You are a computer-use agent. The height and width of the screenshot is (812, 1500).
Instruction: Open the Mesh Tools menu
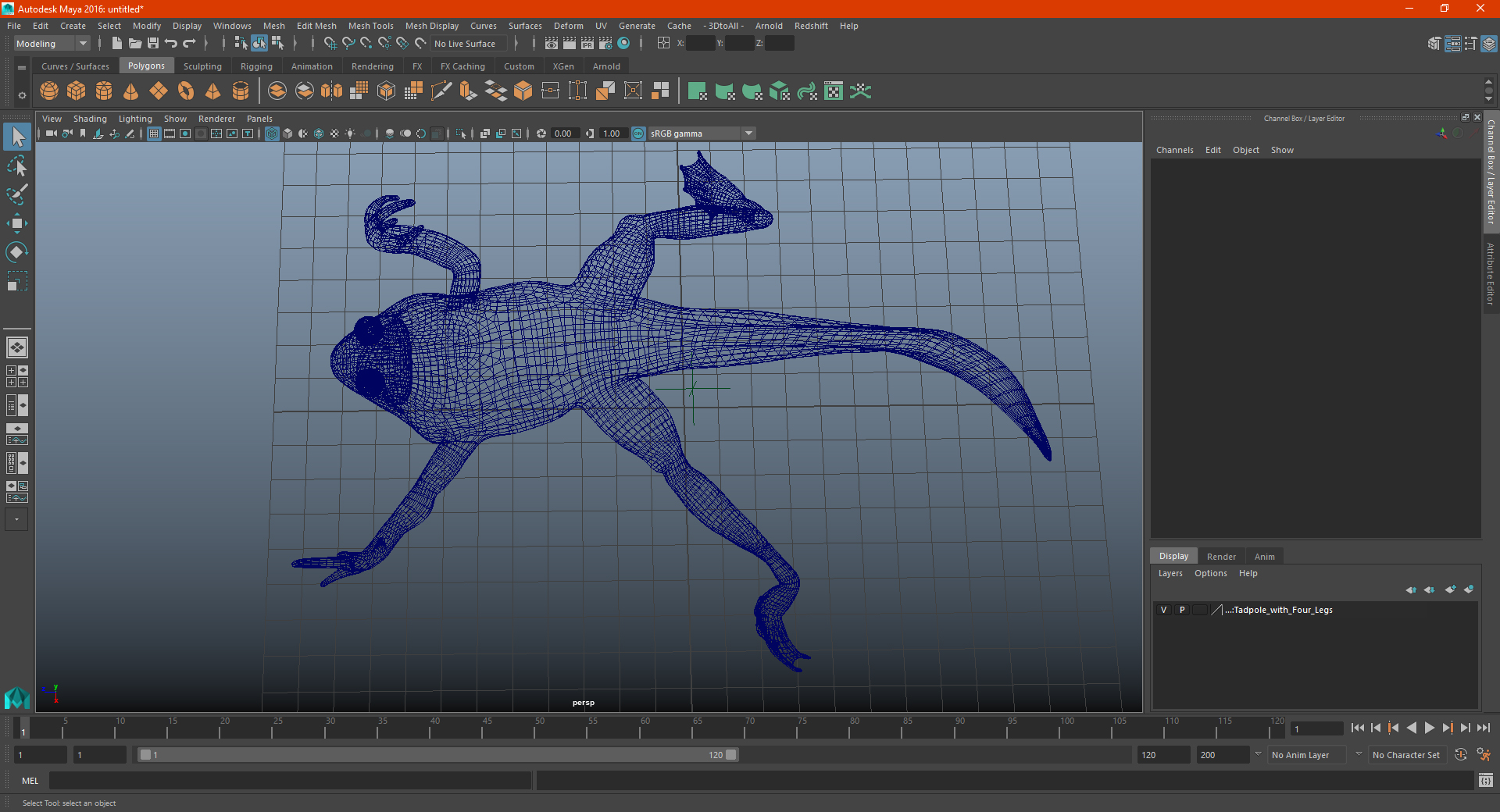pyautogui.click(x=371, y=26)
